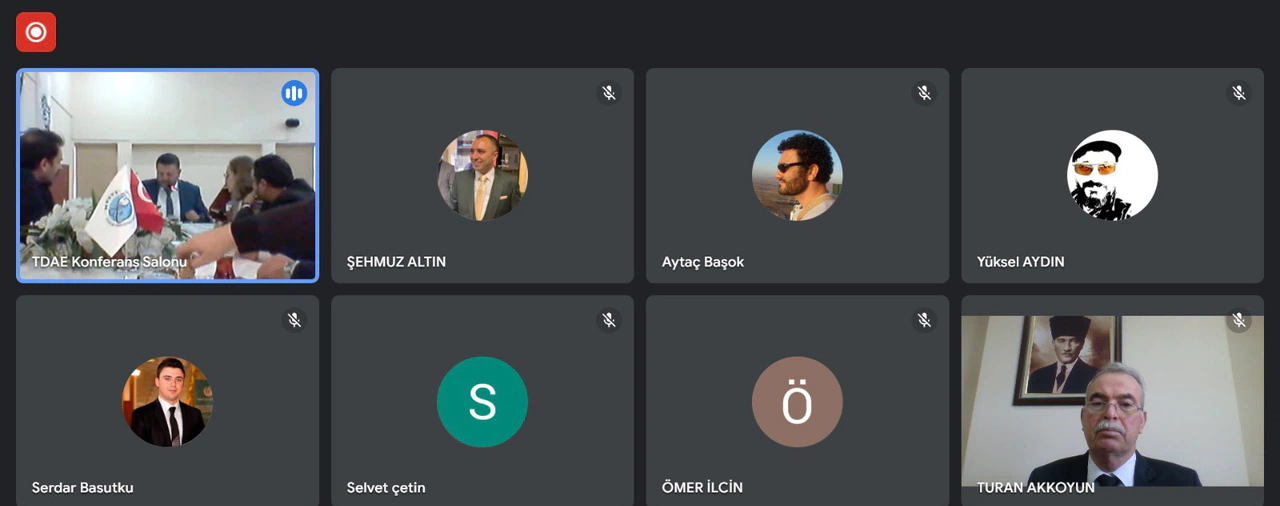
Task: Click the green S avatar circle
Action: tap(482, 402)
